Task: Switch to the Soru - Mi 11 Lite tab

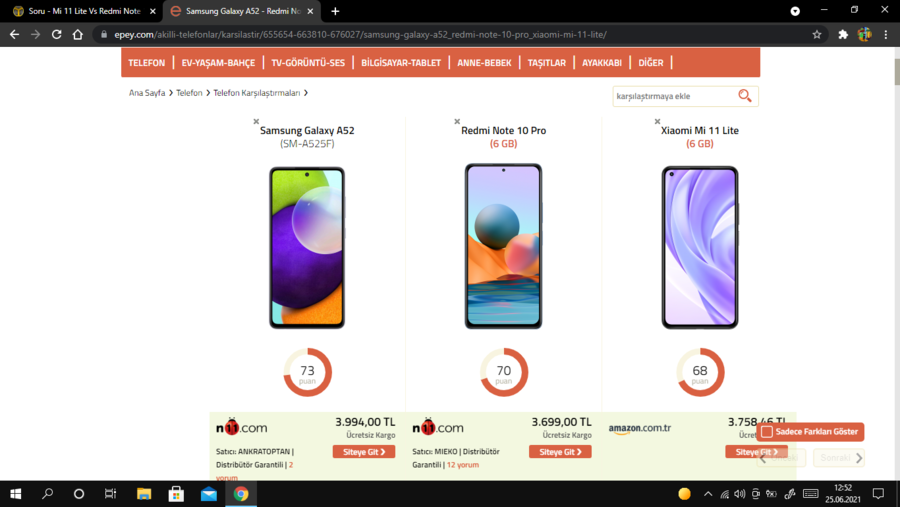Action: (83, 11)
